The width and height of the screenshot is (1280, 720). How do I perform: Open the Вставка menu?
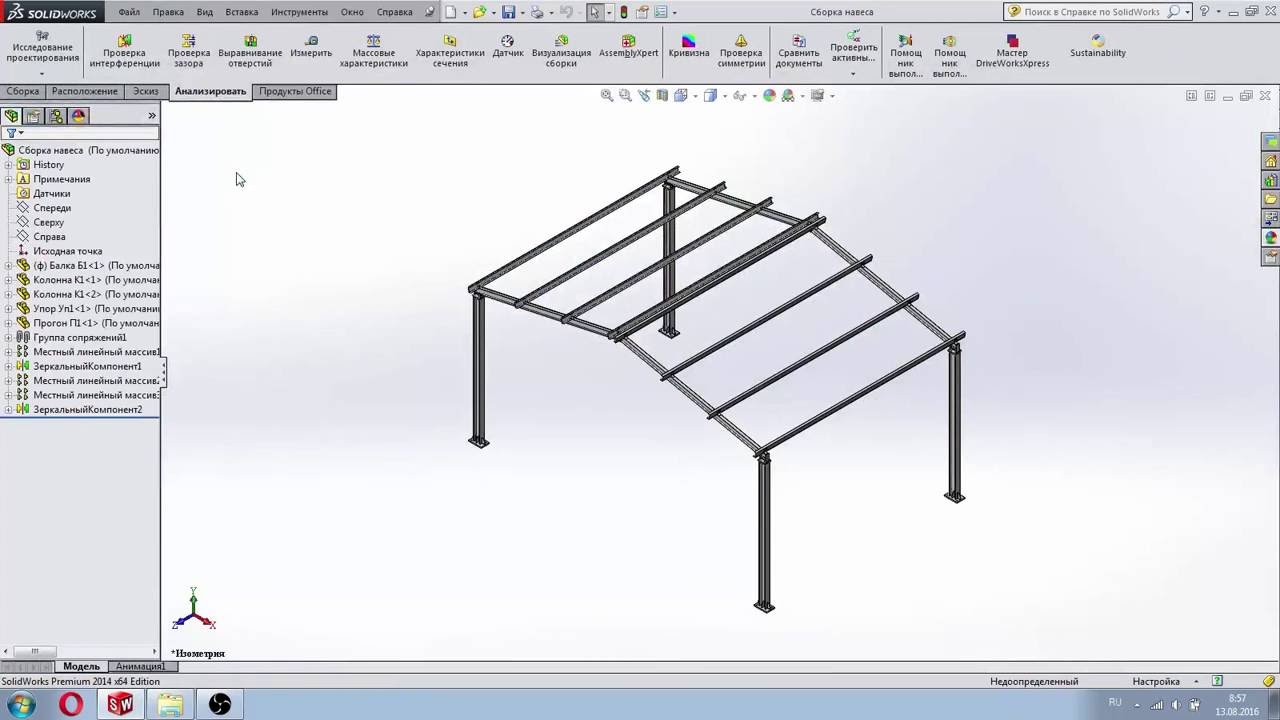tap(242, 12)
